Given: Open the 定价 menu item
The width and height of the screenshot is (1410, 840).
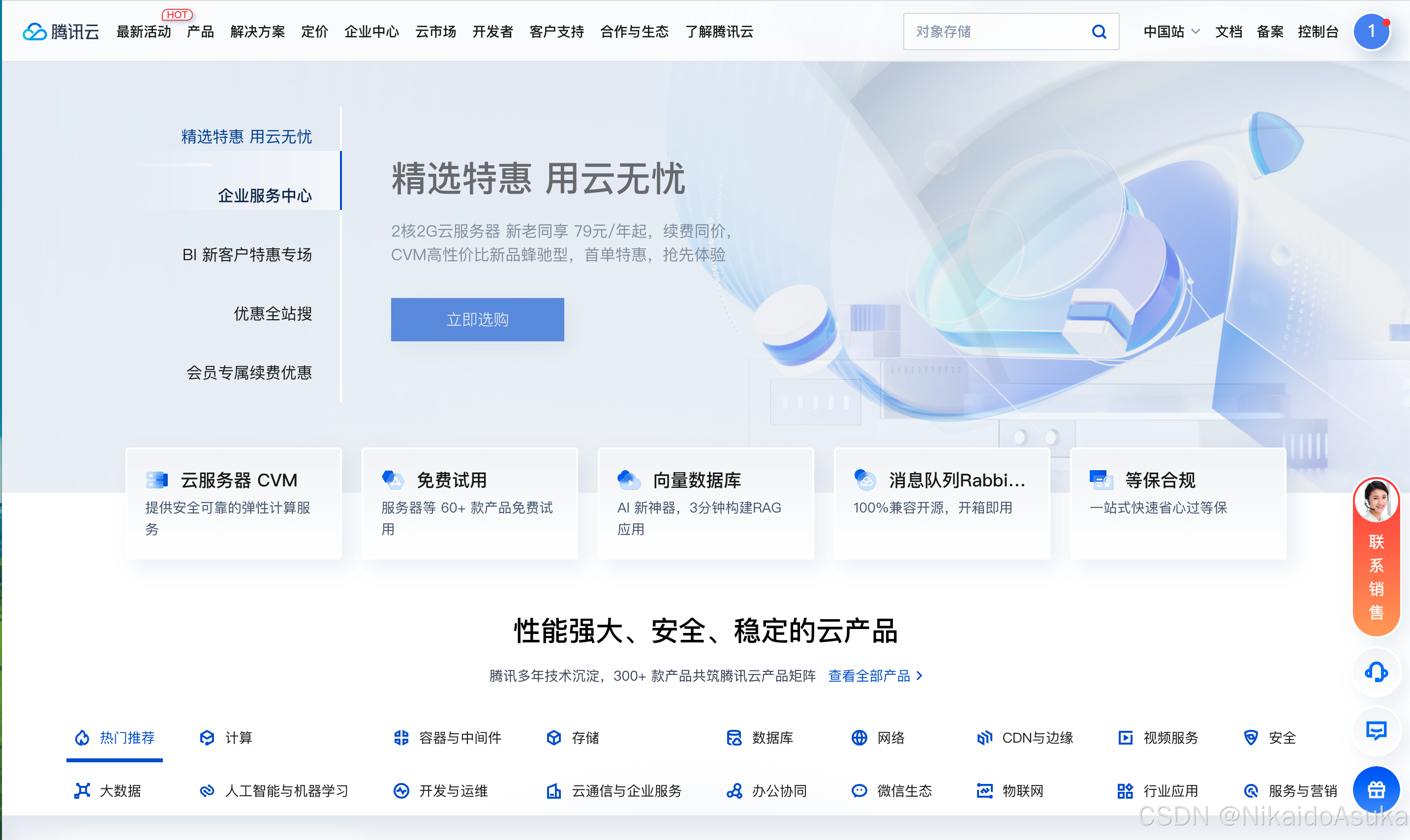Looking at the screenshot, I should (x=315, y=31).
